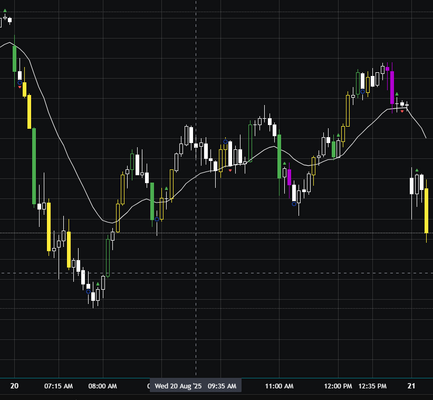Select the day 20 date label on the axis

point(14,386)
